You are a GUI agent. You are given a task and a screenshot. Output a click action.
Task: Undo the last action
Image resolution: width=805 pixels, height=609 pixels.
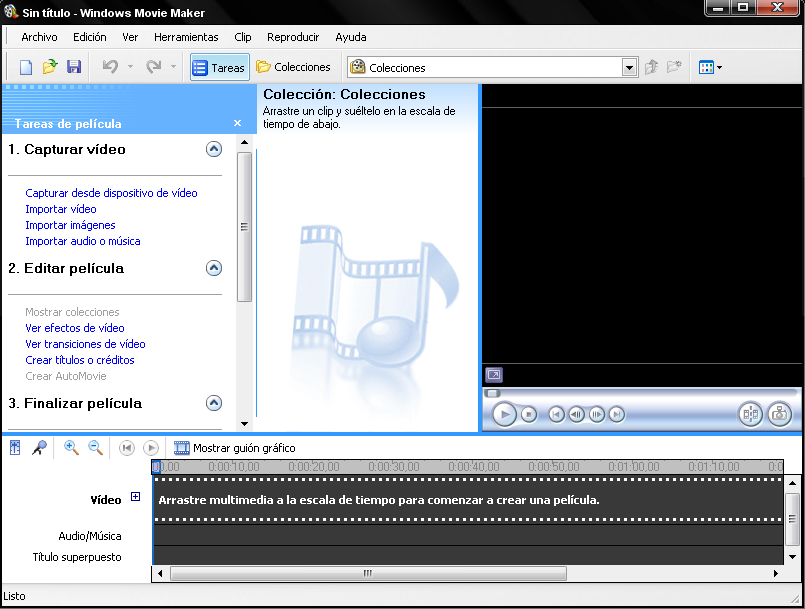coord(110,67)
